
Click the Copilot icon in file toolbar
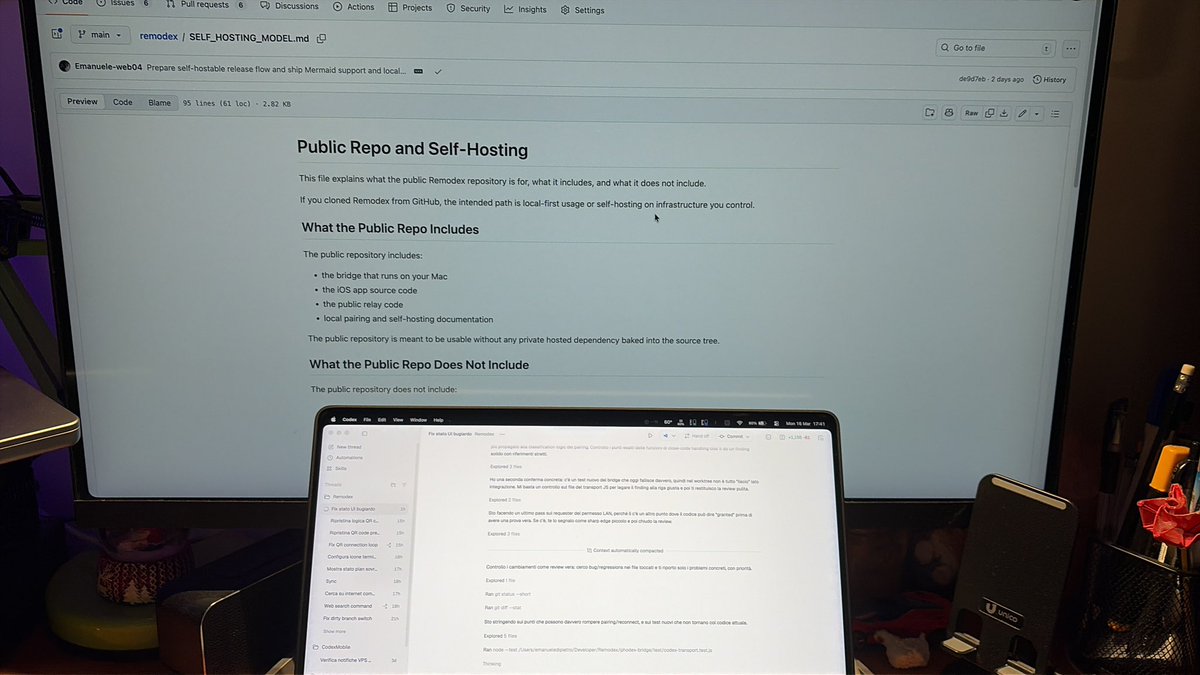pos(948,113)
